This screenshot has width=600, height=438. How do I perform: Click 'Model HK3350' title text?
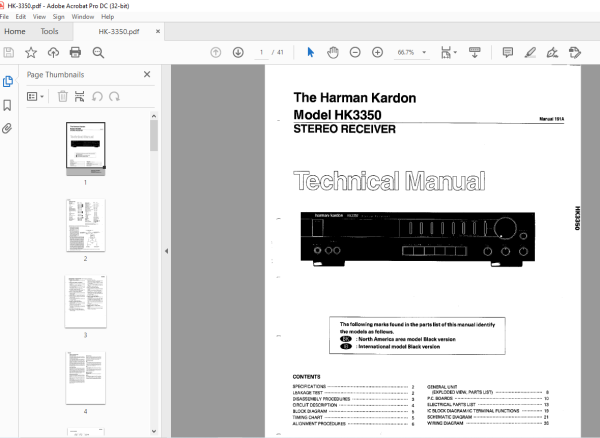pyautogui.click(x=337, y=115)
